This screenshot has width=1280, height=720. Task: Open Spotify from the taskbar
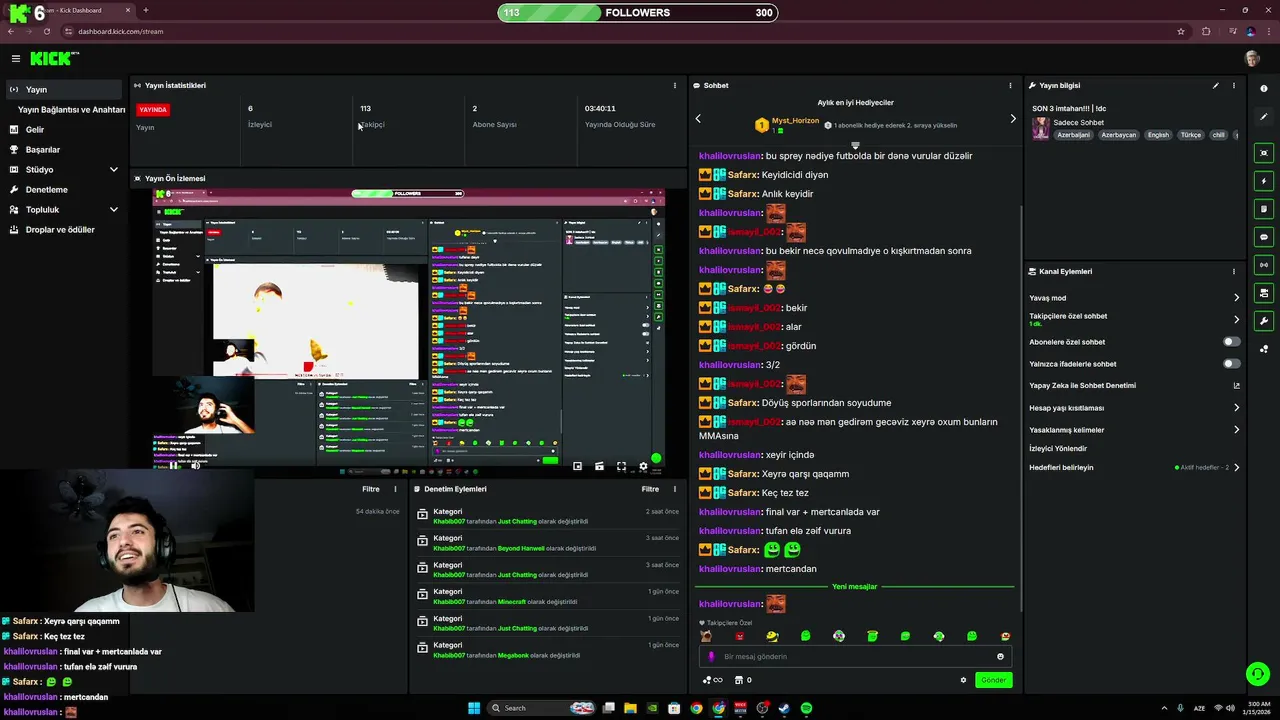click(806, 708)
